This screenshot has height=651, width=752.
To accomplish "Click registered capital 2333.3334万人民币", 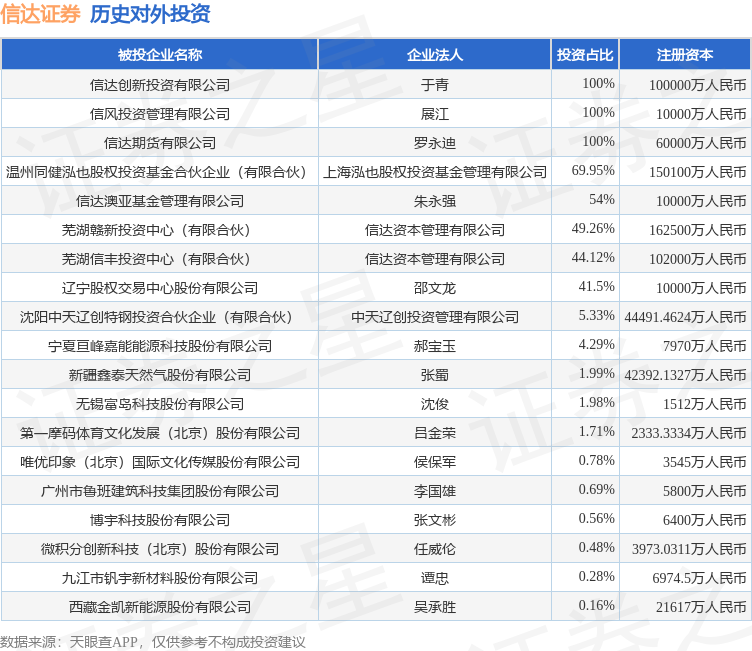I will tap(689, 433).
